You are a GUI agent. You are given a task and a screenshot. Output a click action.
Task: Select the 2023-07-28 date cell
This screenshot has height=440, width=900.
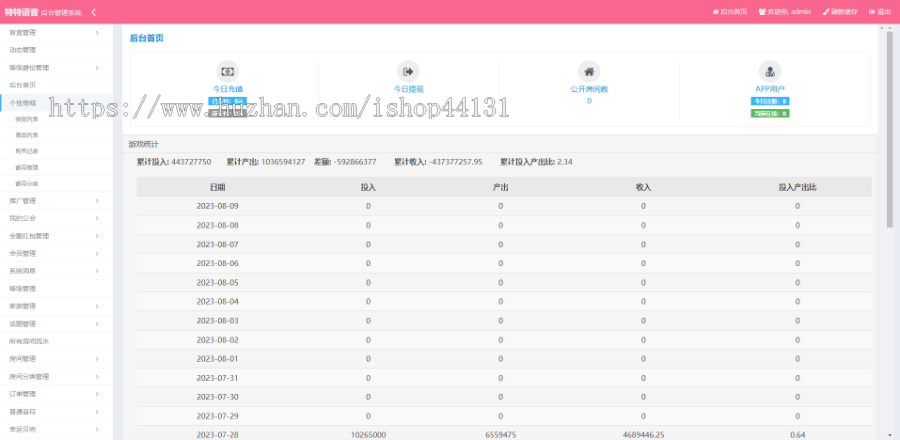point(218,435)
